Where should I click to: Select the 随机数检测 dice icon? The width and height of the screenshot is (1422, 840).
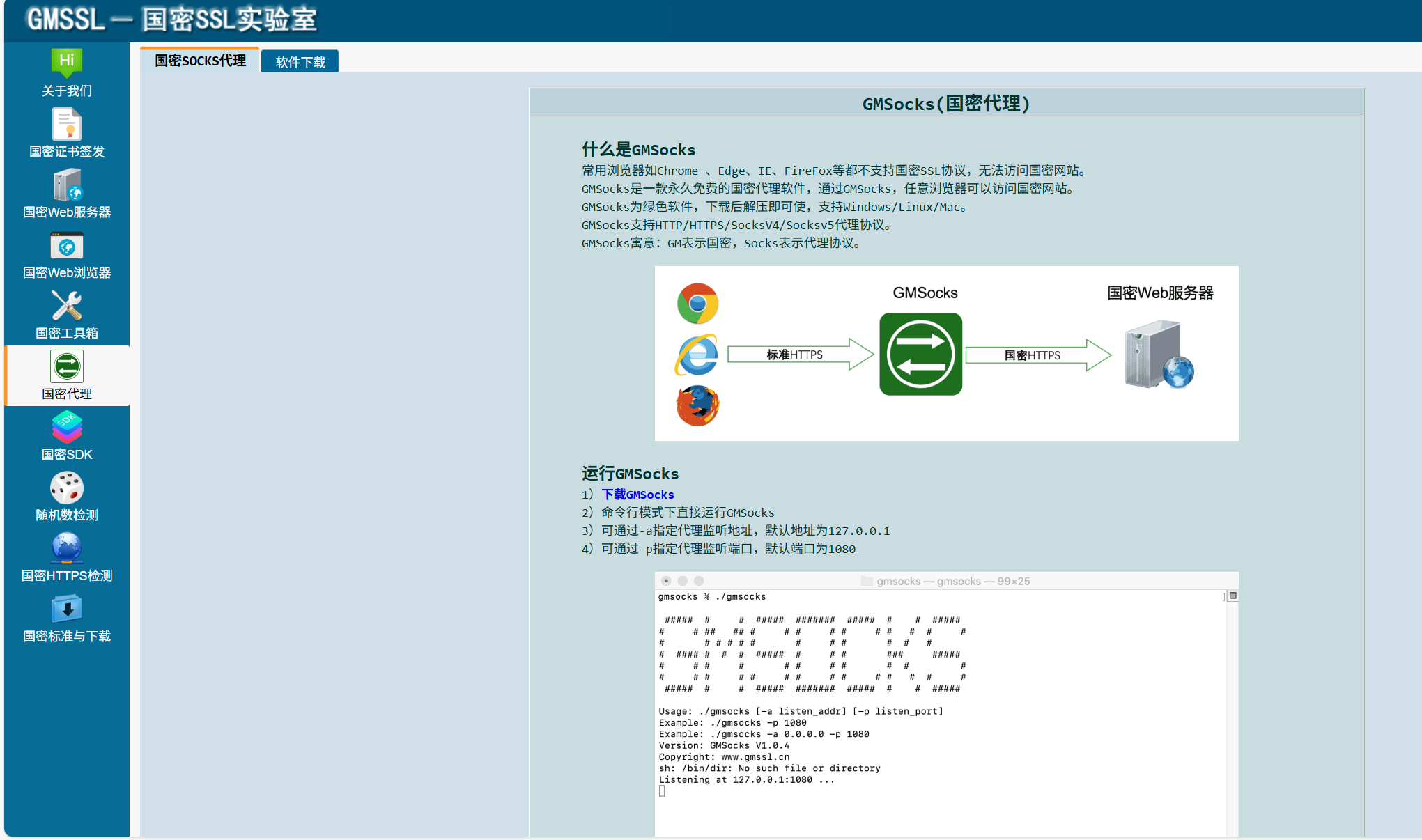pos(67,488)
